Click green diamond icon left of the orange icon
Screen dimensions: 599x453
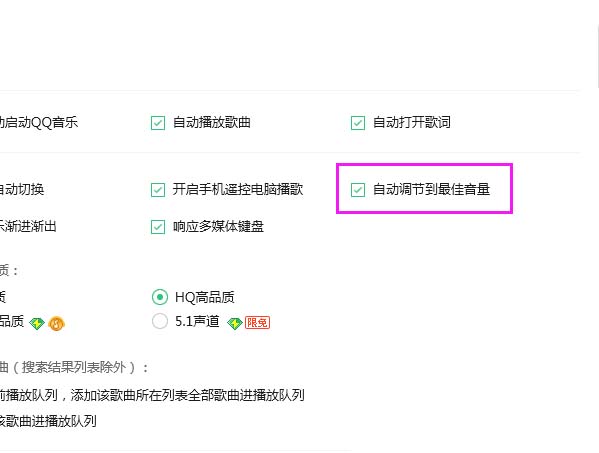37,324
